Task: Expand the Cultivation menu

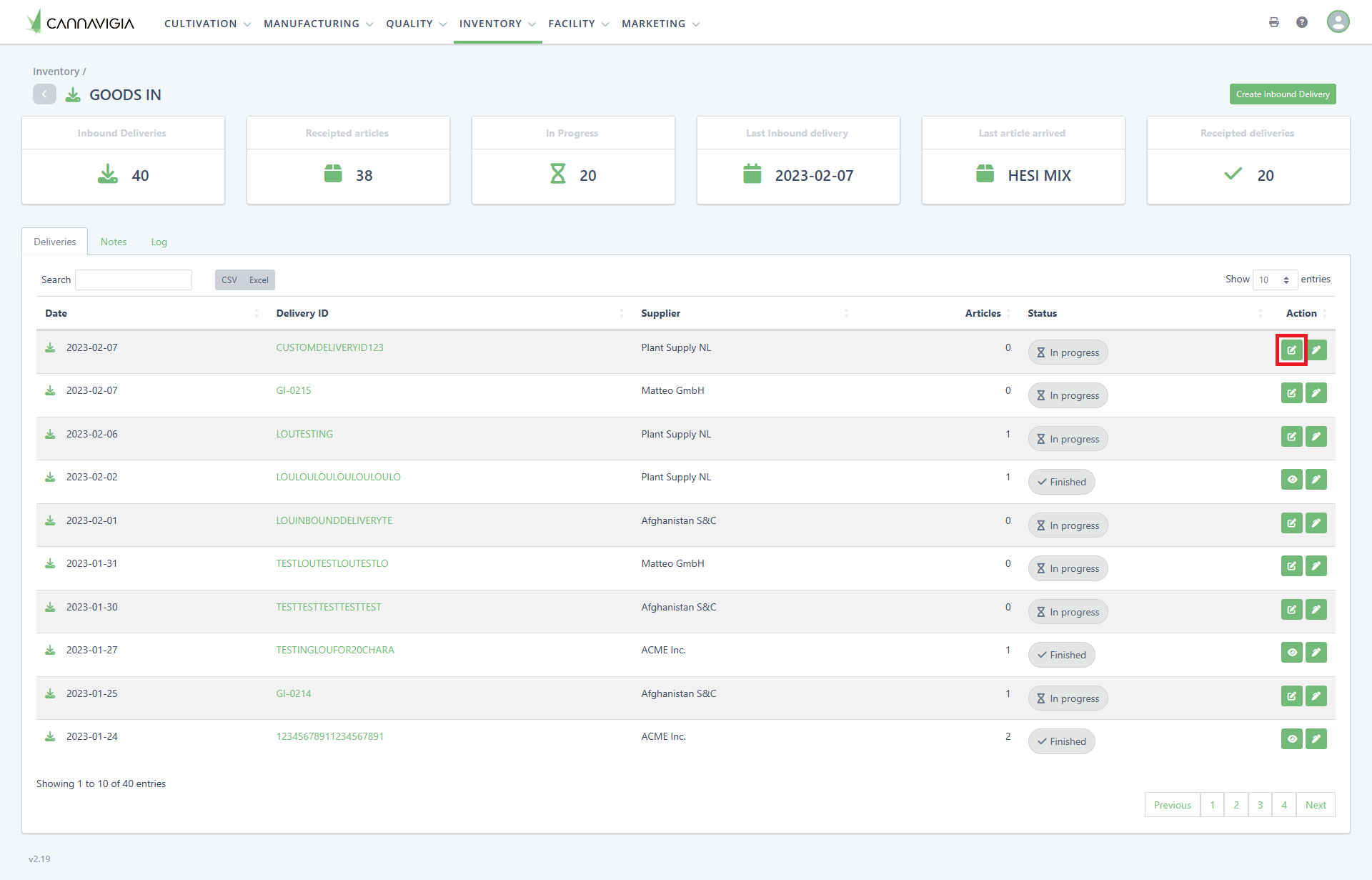Action: pyautogui.click(x=207, y=24)
